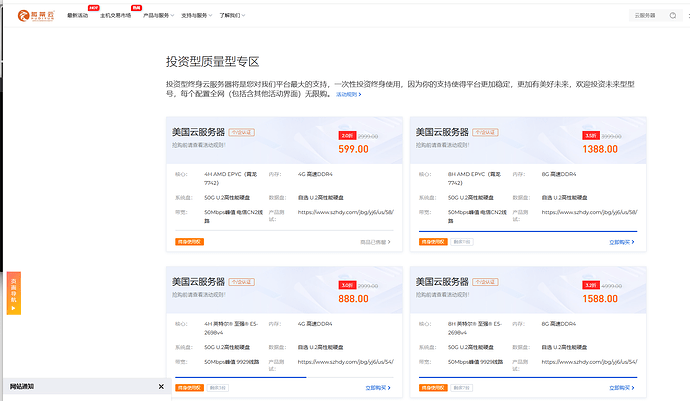Click the 1388.00 price text
This screenshot has width=690, height=401.
click(x=600, y=149)
